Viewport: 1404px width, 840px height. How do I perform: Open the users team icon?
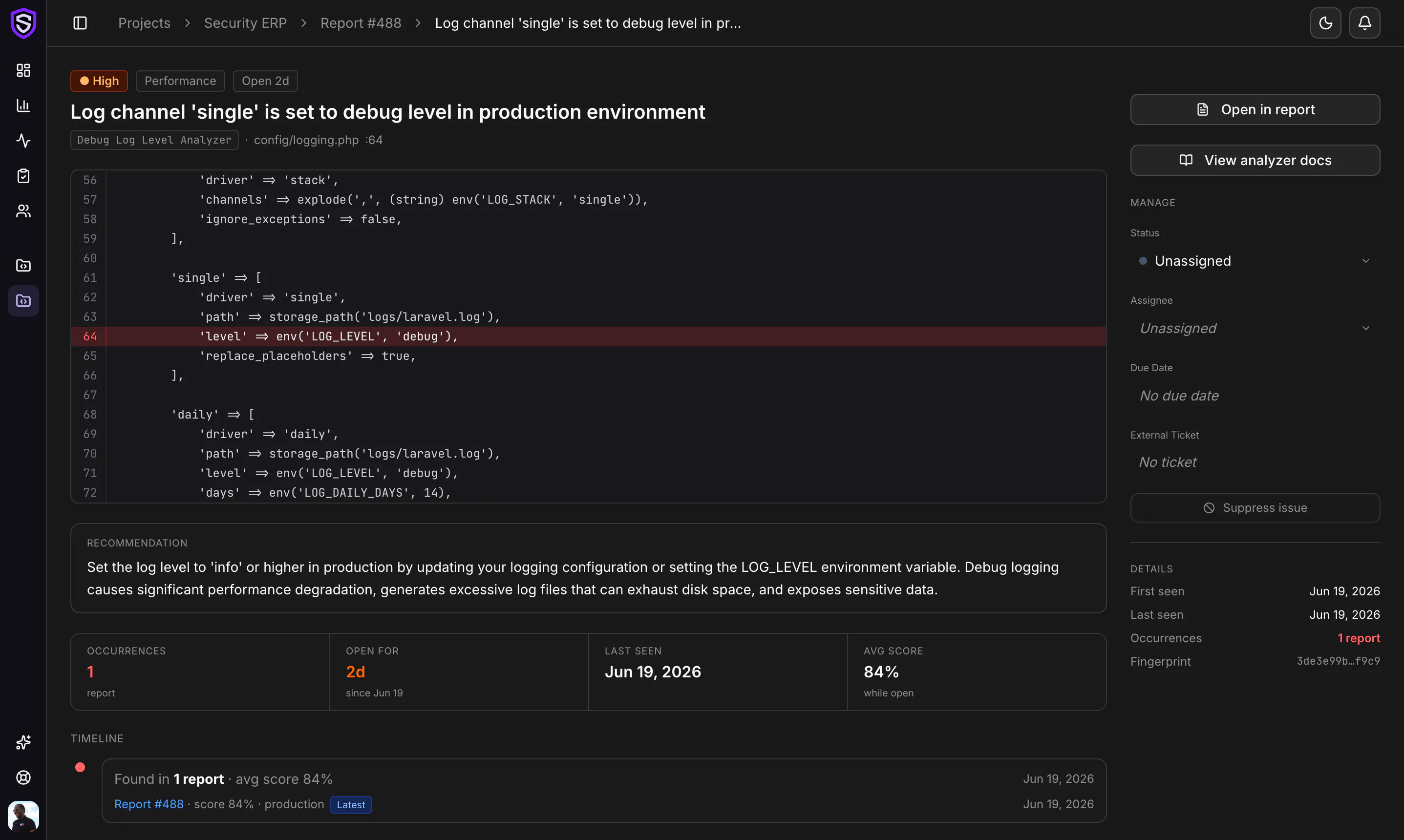[x=23, y=210]
